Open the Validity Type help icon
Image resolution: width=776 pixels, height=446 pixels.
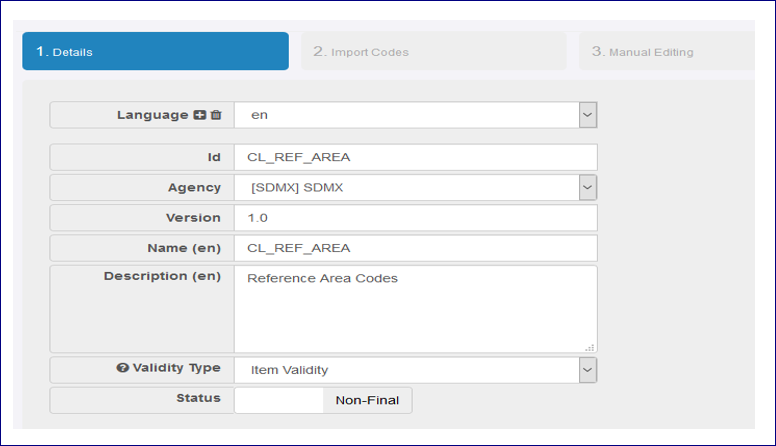tap(123, 369)
